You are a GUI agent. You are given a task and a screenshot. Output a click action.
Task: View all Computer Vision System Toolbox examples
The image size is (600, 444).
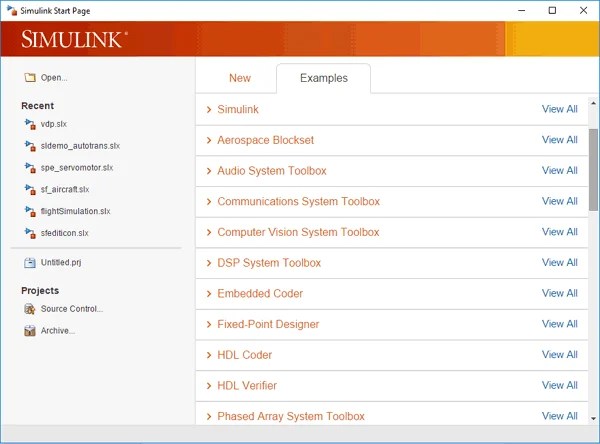click(559, 232)
